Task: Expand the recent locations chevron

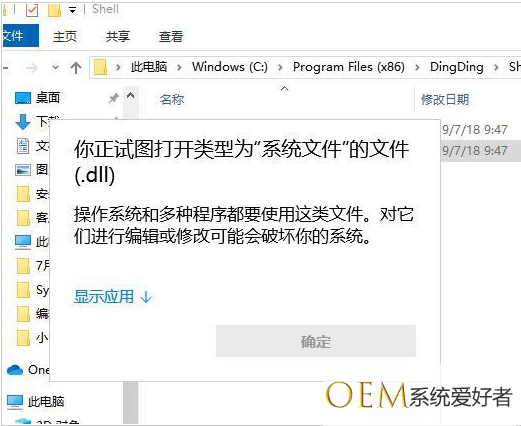Action: 55,68
